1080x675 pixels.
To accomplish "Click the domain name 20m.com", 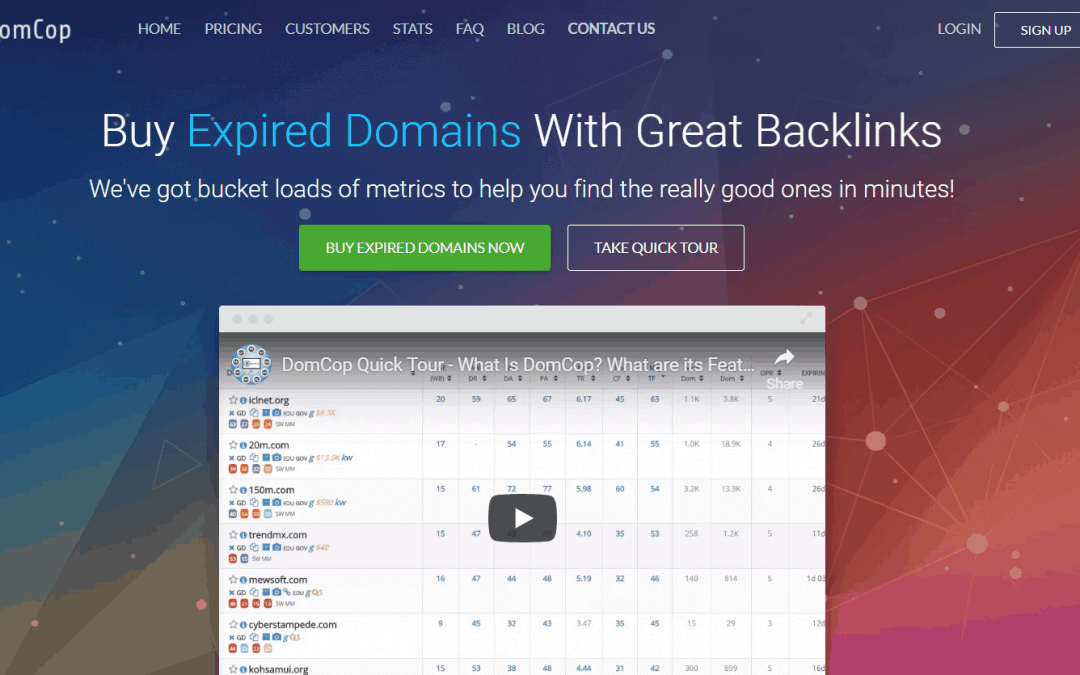I will tap(269, 445).
